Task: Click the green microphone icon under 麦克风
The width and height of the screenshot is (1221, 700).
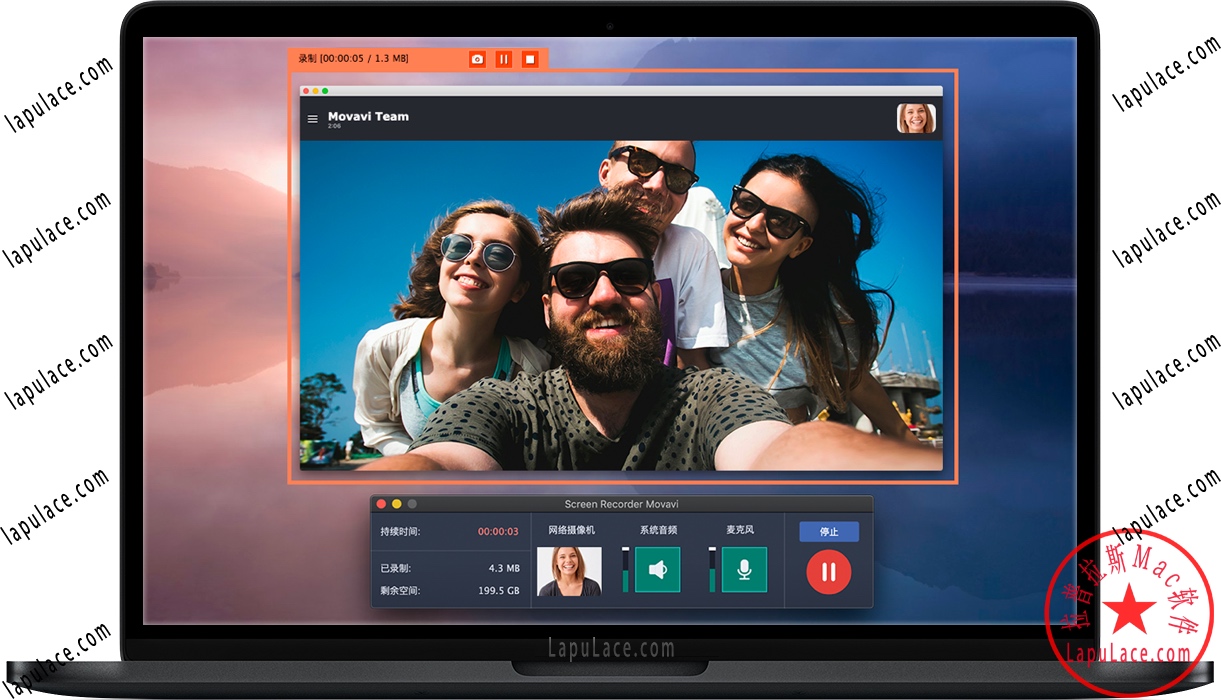Action: [745, 571]
